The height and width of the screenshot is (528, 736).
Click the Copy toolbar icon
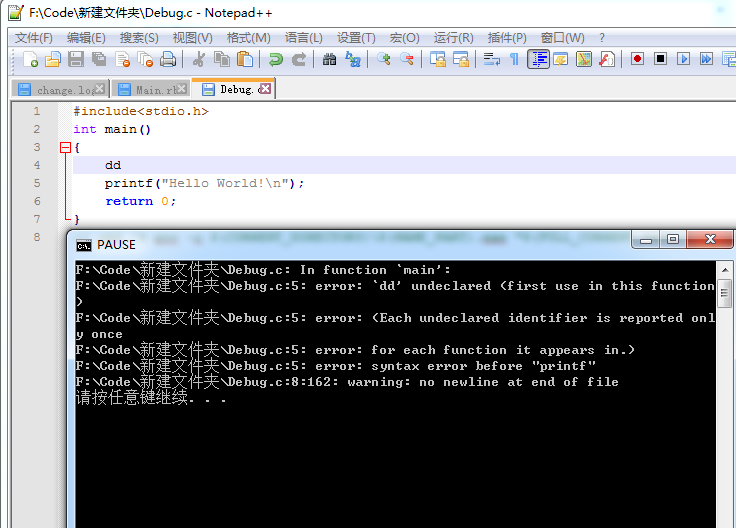[x=222, y=60]
